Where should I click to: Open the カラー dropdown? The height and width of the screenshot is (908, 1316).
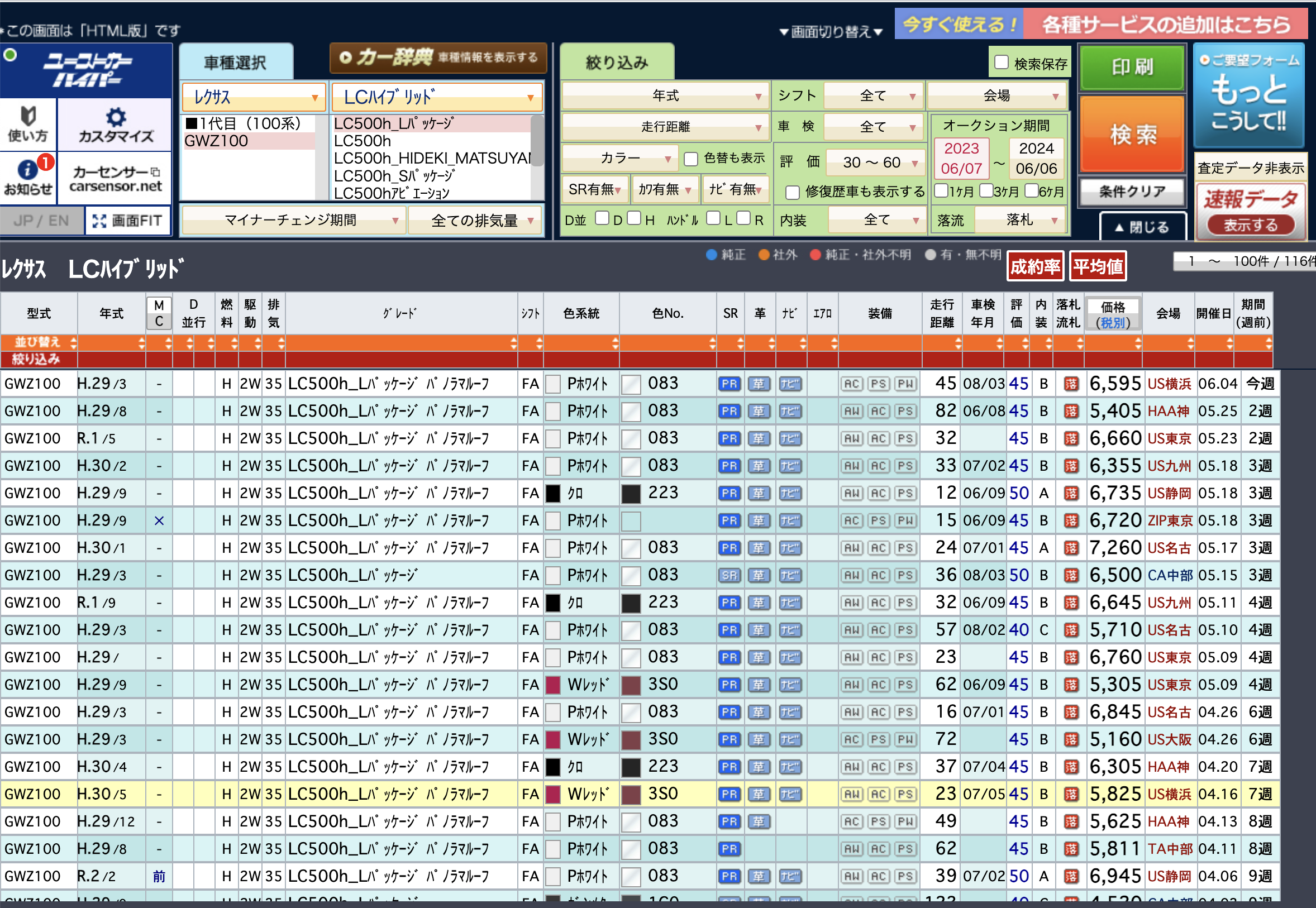pyautogui.click(x=619, y=158)
